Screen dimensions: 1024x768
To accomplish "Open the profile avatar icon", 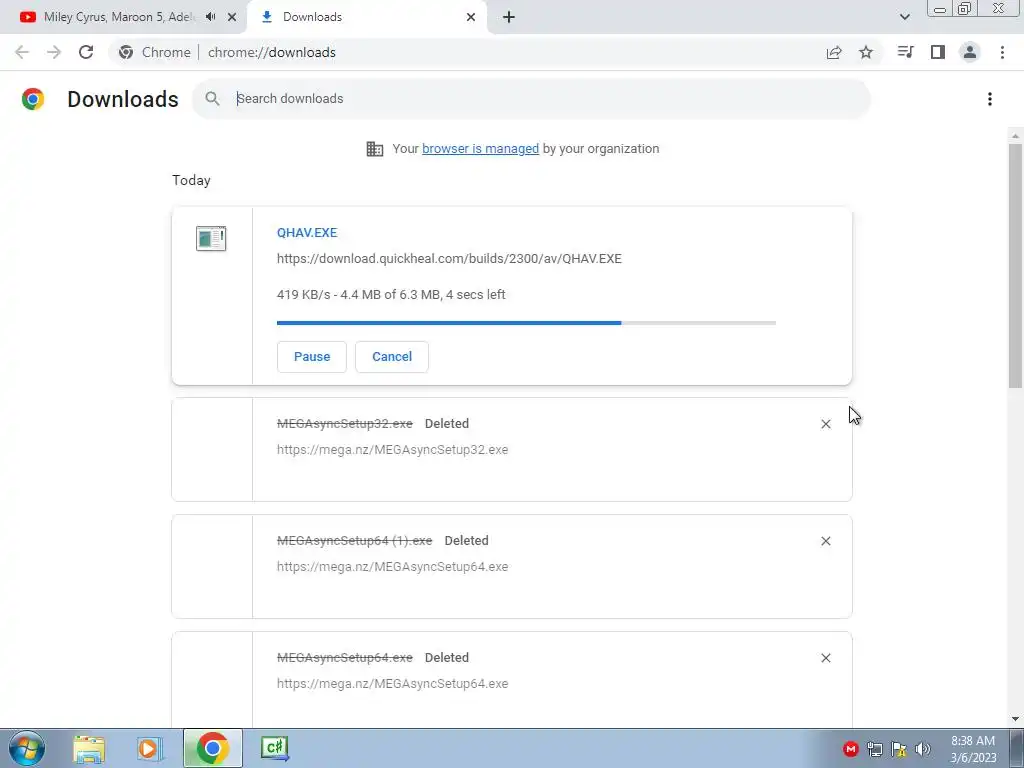I will [970, 52].
